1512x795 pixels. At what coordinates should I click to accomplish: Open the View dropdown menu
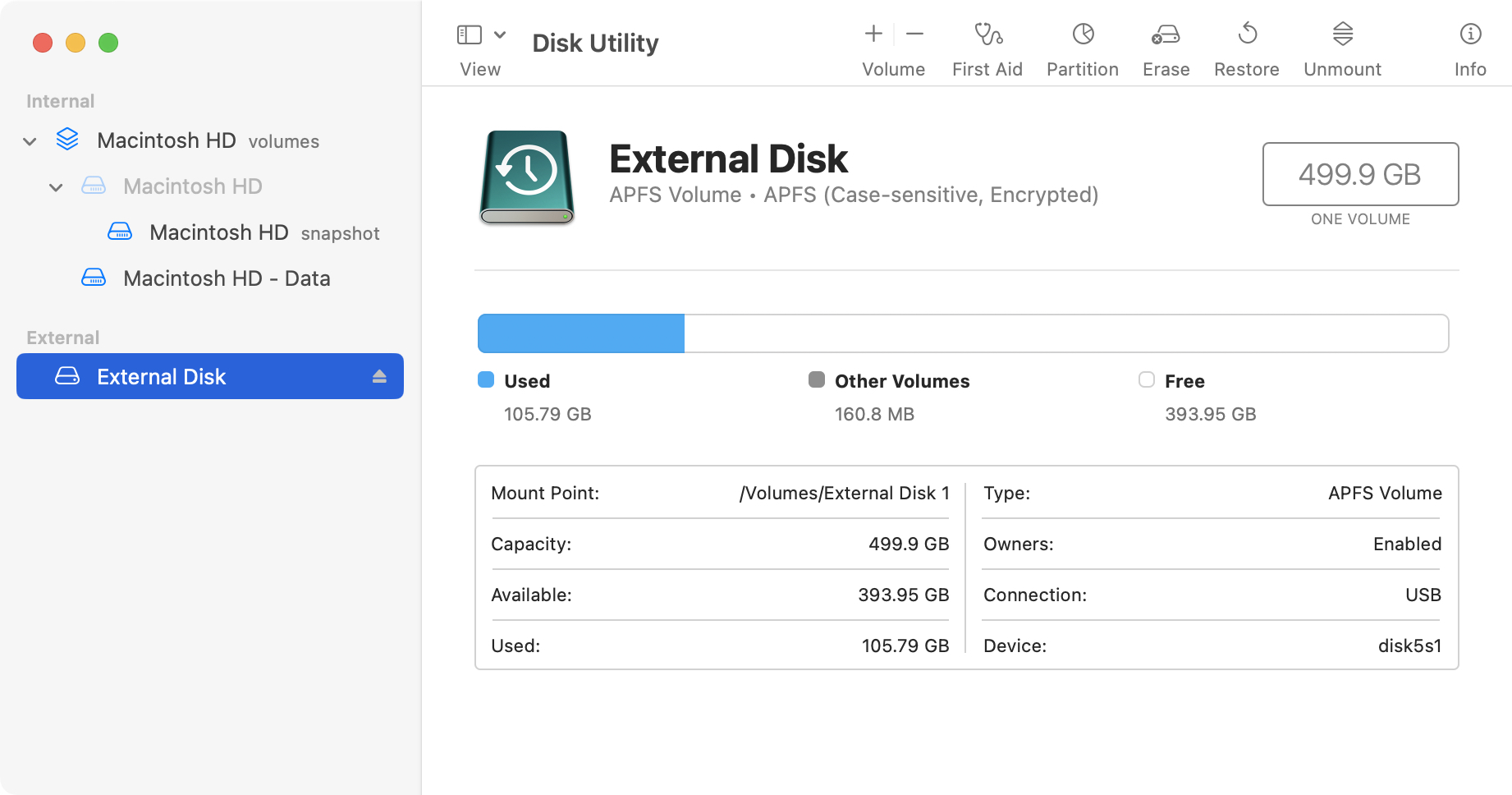[x=498, y=34]
